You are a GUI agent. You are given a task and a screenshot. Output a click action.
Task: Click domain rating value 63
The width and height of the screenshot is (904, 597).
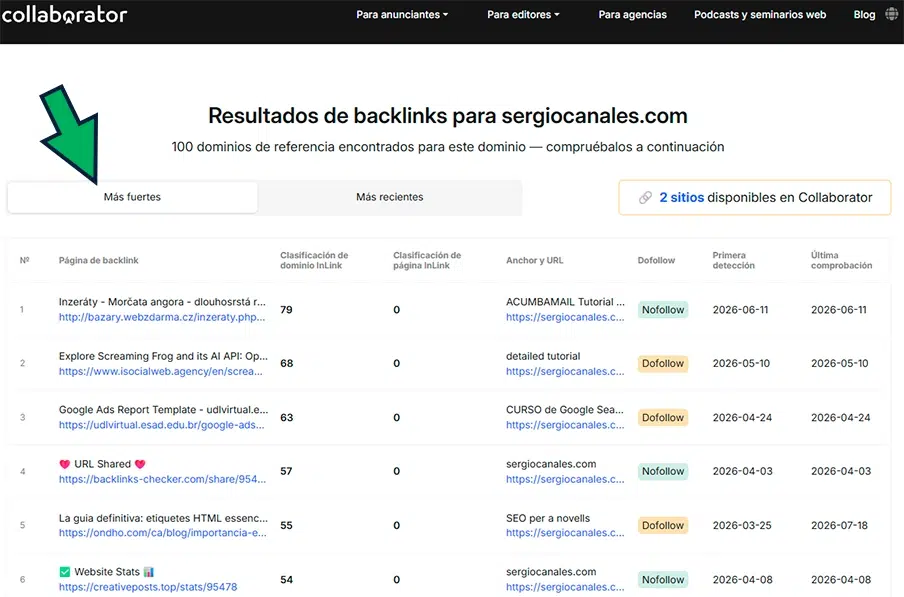[x=287, y=417]
